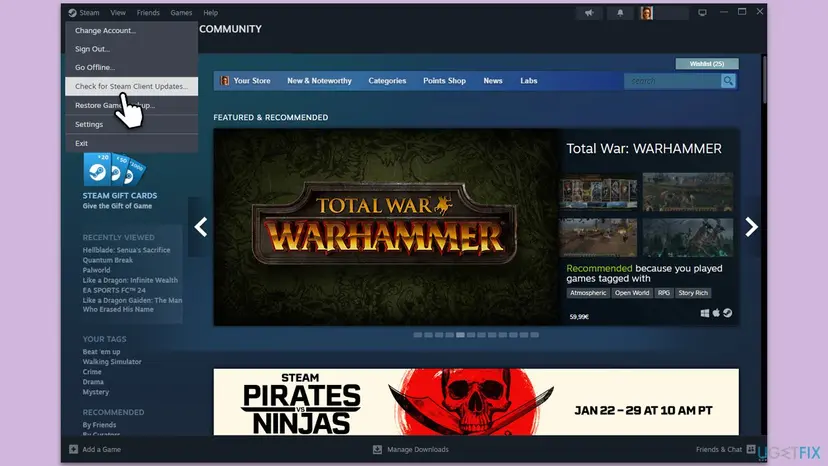This screenshot has height=466, width=828.
Task: Open the News store tab
Action: 493,81
